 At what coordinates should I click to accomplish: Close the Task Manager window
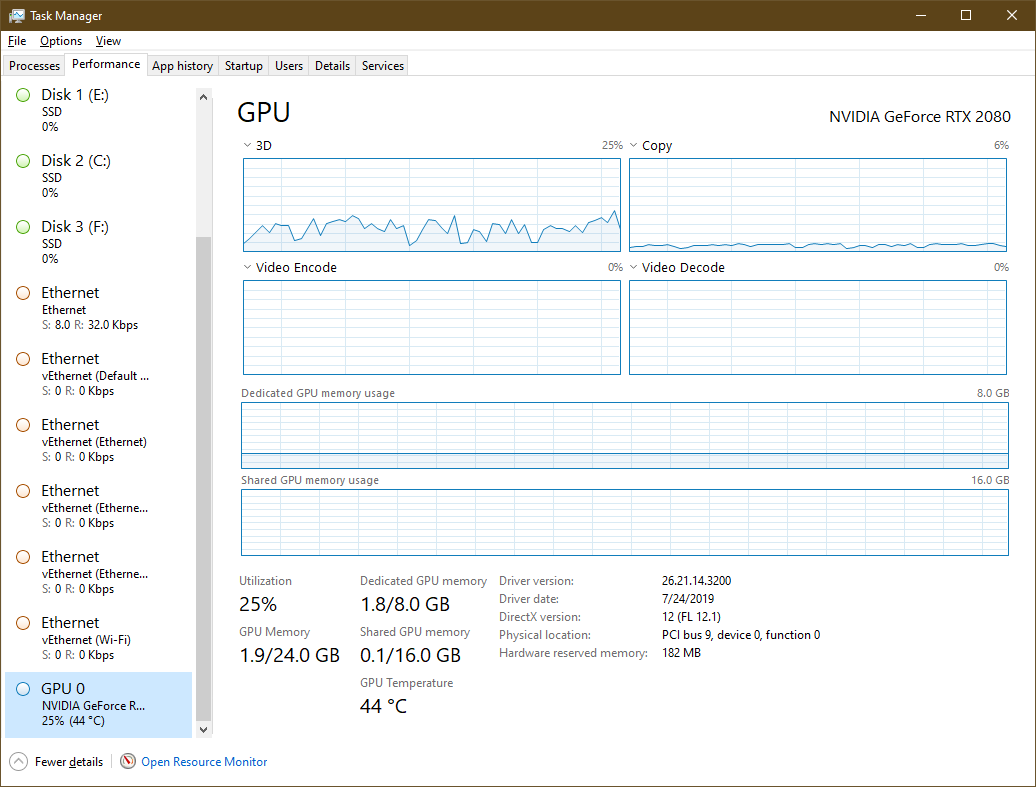[1012, 15]
